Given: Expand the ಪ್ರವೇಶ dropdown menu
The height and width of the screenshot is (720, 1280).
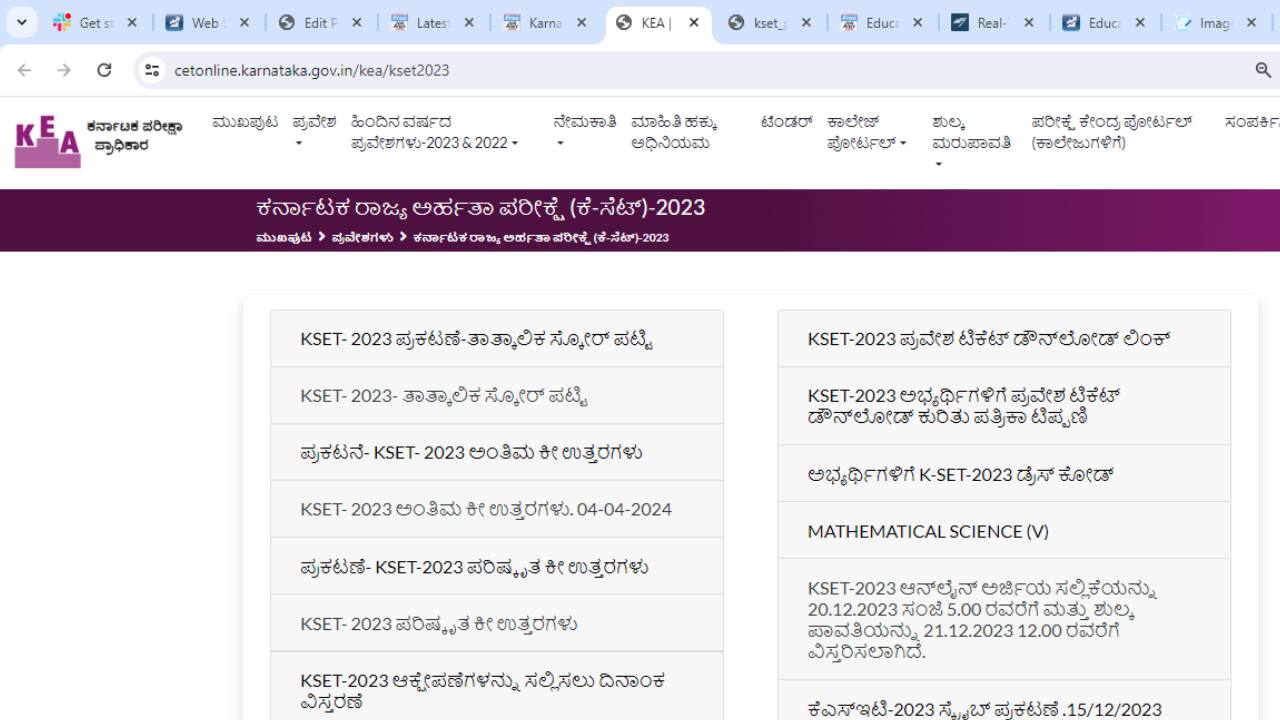Looking at the screenshot, I should pyautogui.click(x=313, y=133).
